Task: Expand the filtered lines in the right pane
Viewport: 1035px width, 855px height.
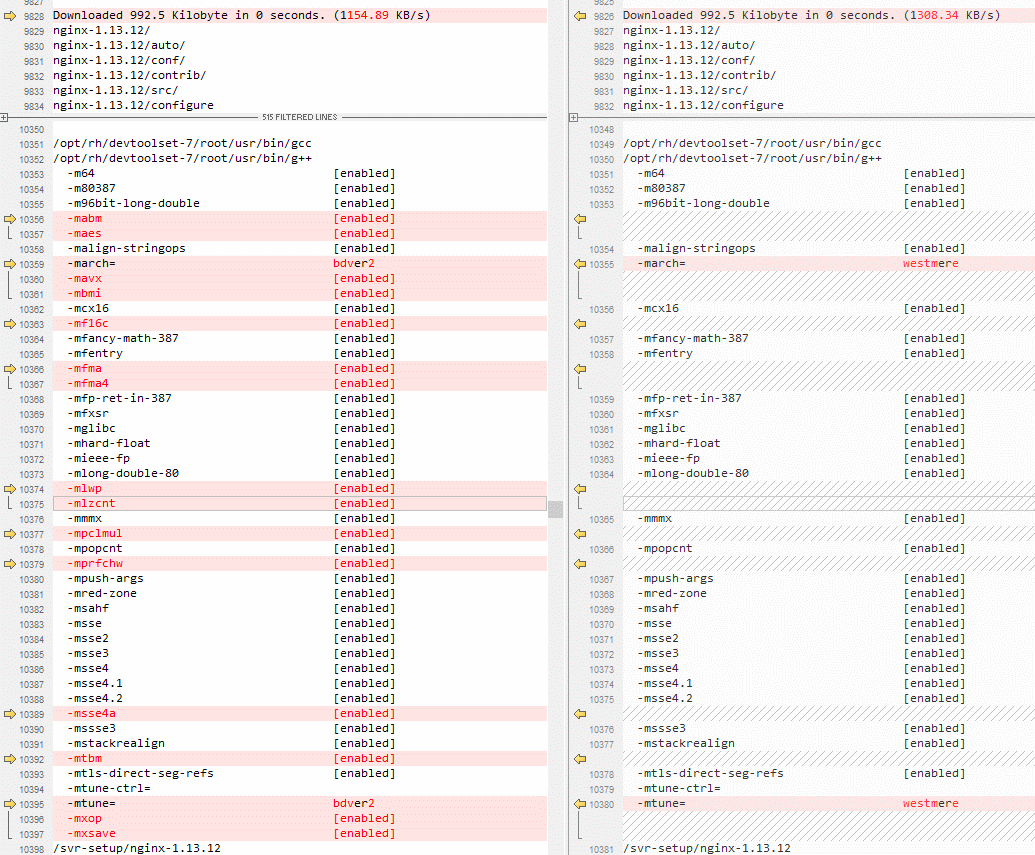Action: point(574,118)
